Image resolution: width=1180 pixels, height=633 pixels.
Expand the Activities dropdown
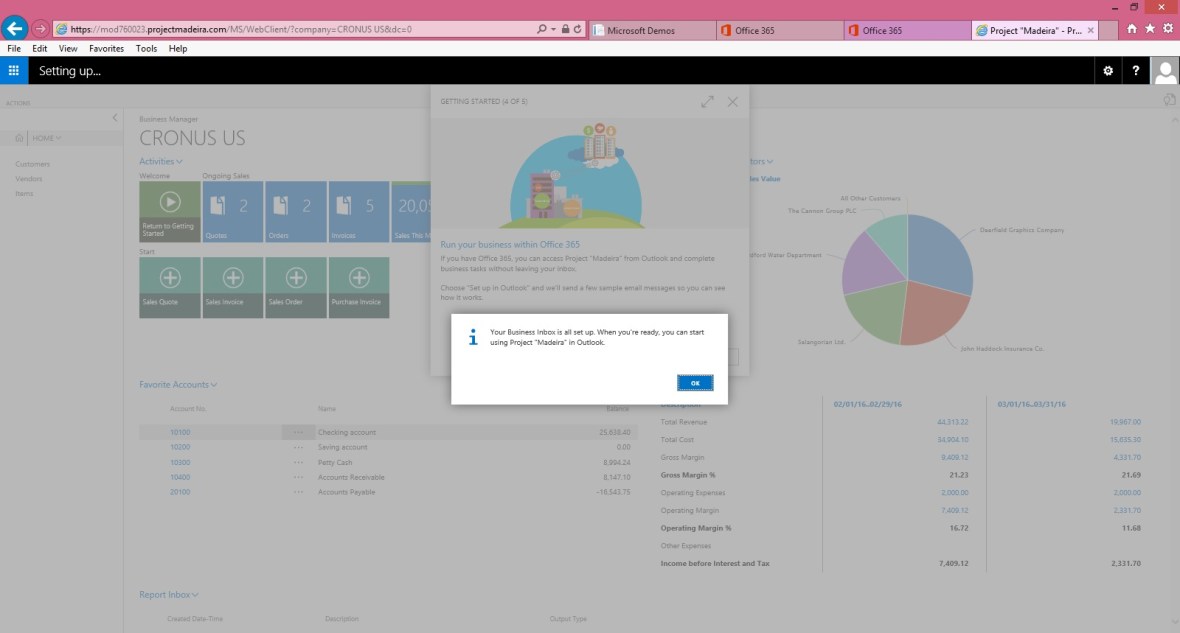pos(161,162)
